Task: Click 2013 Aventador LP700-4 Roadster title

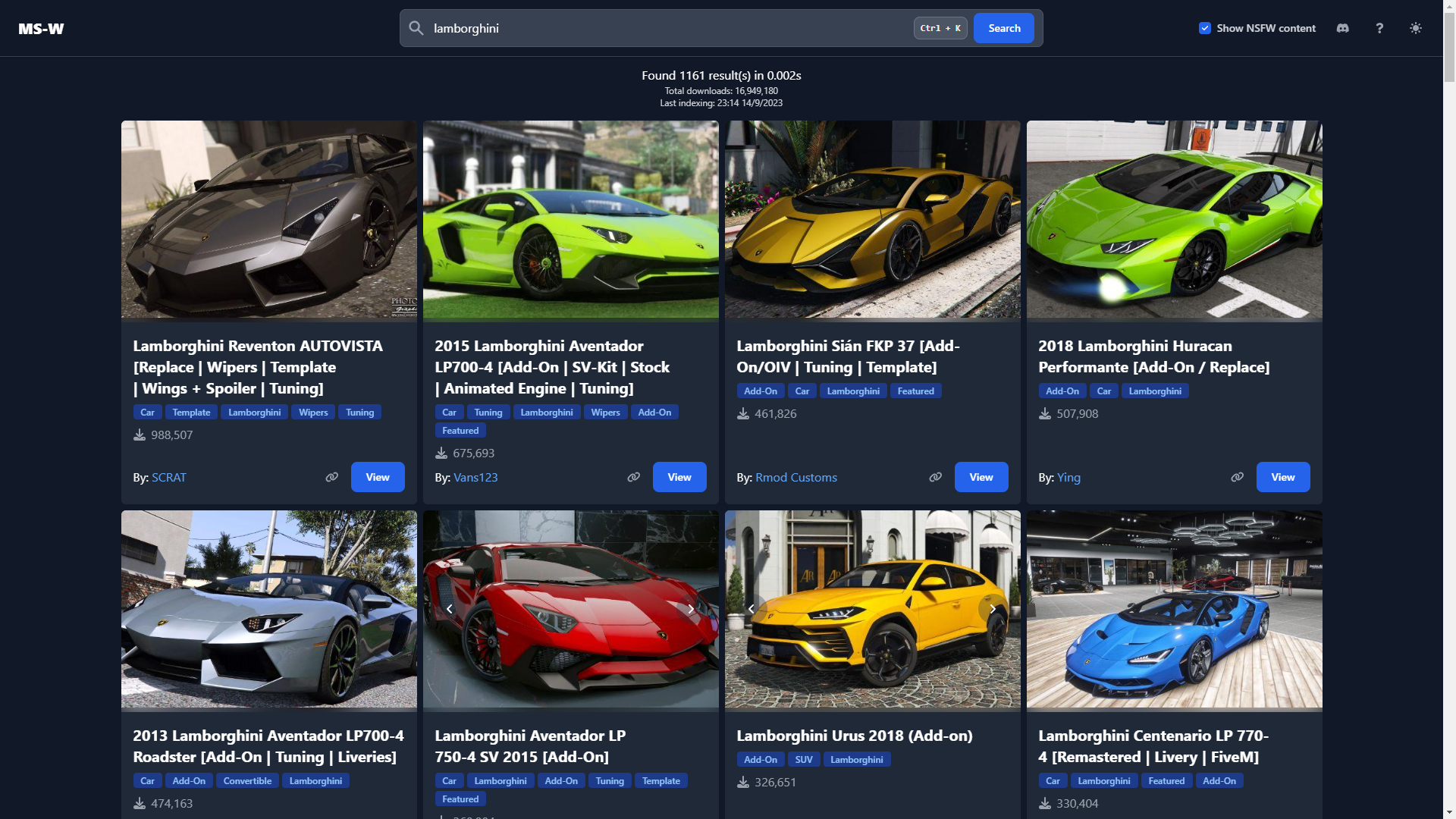Action: (x=268, y=746)
